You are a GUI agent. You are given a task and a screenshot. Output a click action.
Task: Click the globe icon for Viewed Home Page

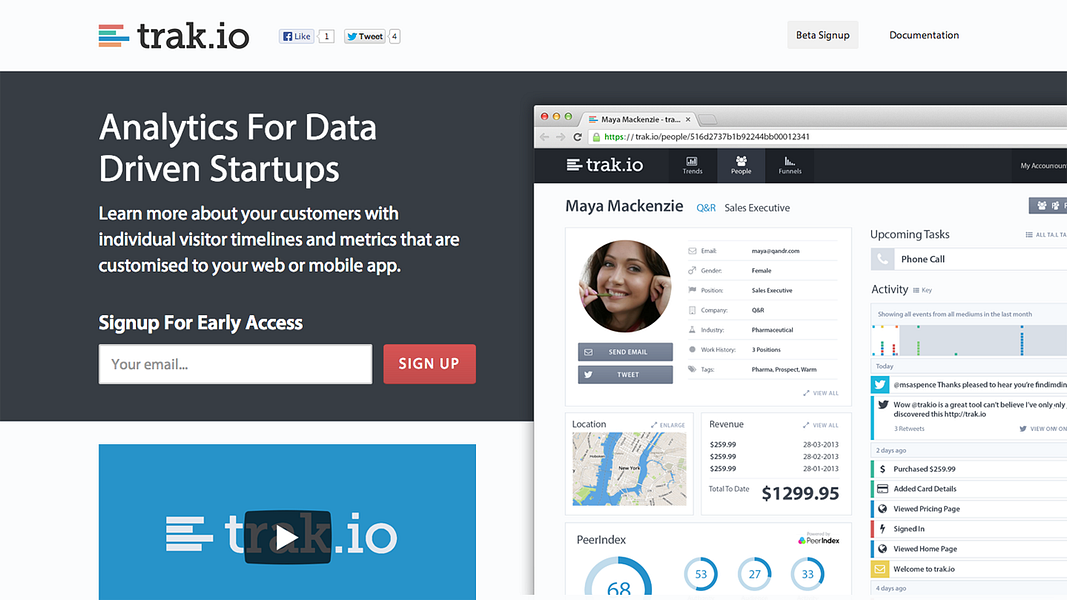[883, 549]
